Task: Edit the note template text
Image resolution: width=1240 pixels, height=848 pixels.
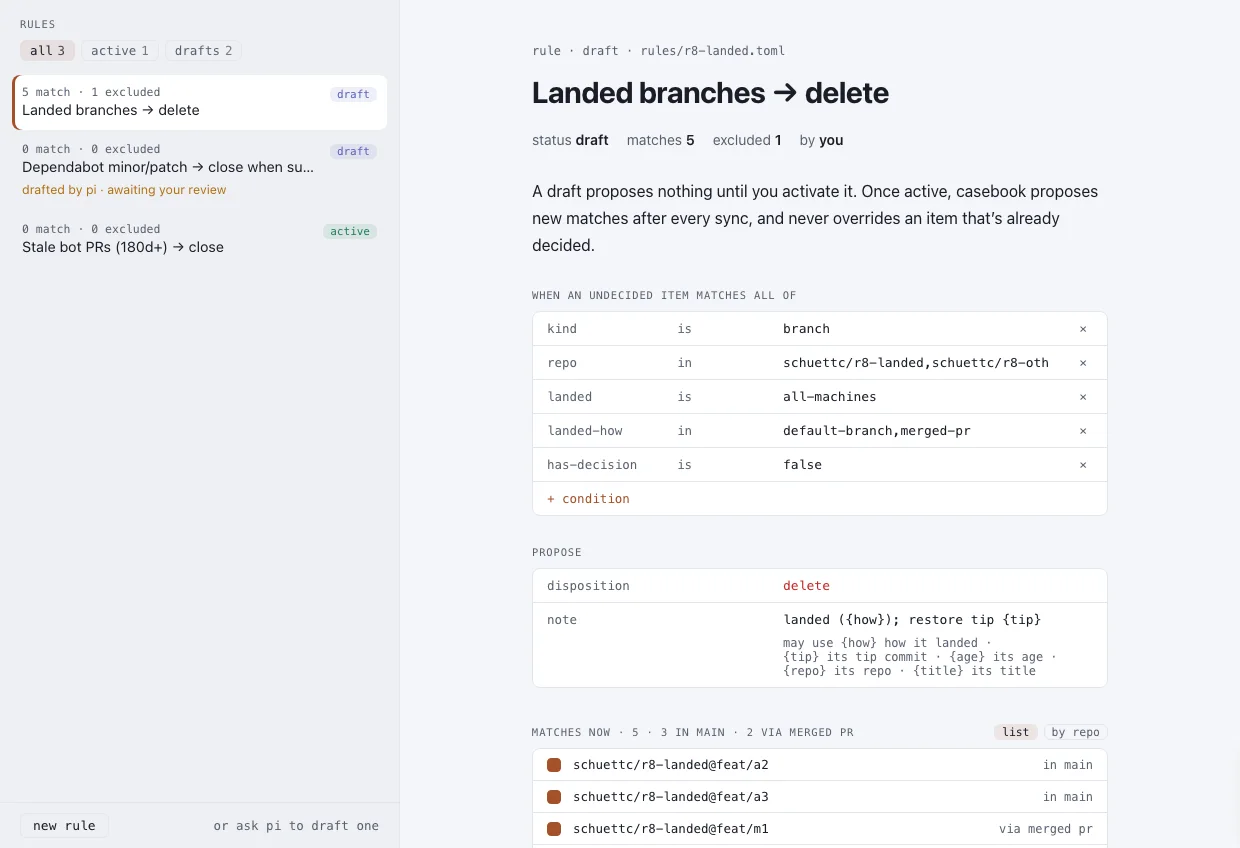Action: [912, 620]
